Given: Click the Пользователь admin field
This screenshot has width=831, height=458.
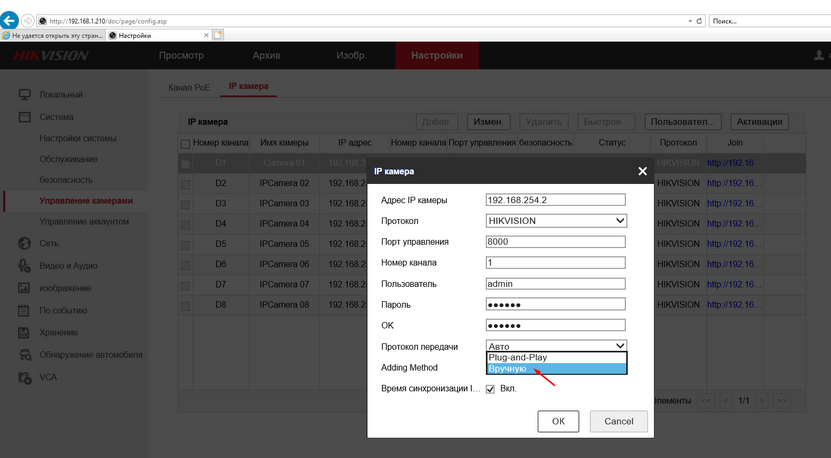Looking at the screenshot, I should click(555, 284).
